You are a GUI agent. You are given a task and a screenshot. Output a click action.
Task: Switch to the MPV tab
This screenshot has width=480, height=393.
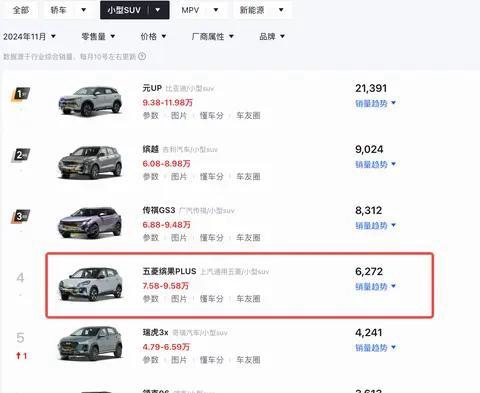(x=201, y=10)
